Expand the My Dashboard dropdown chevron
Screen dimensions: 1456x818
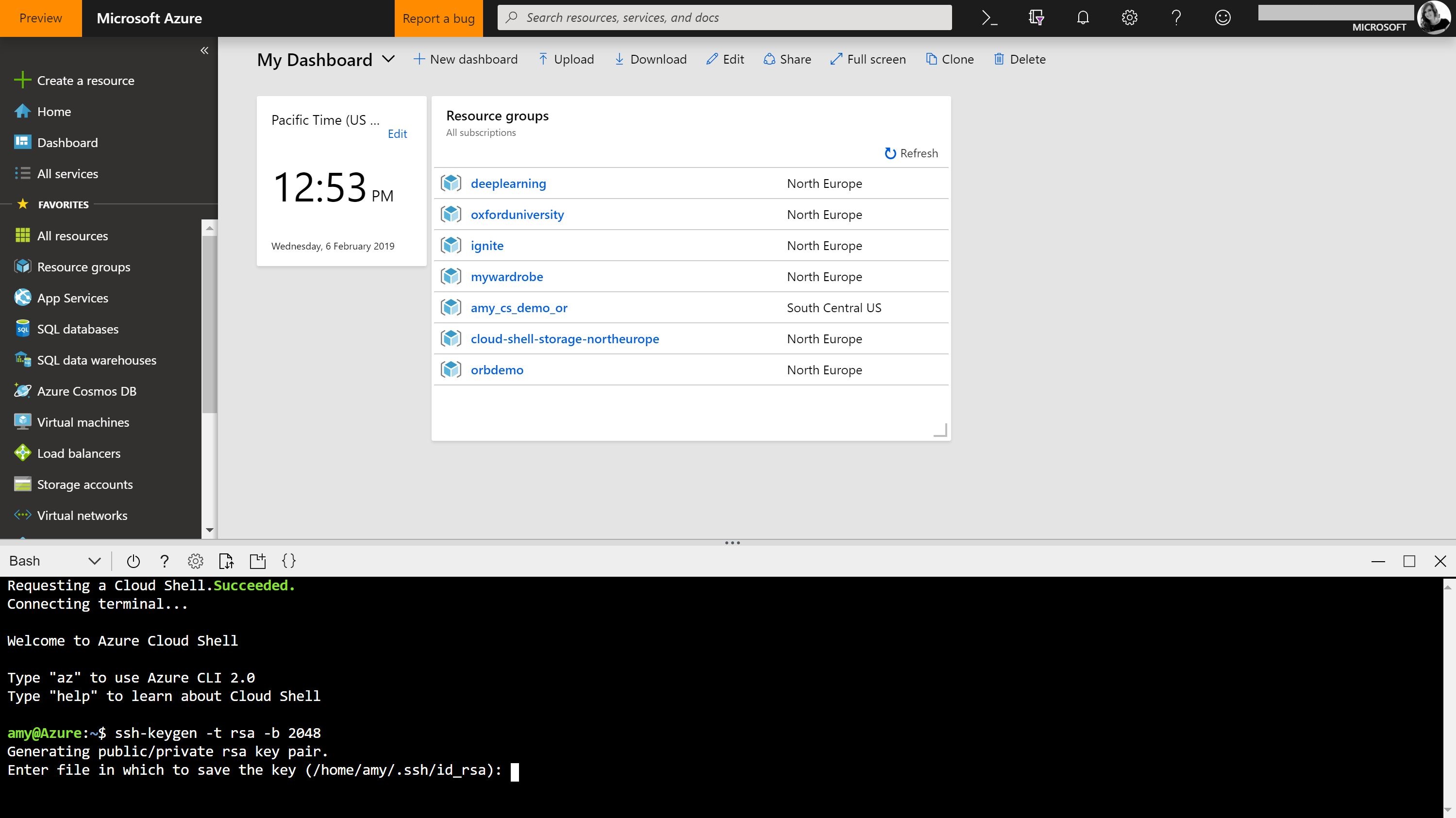point(388,59)
